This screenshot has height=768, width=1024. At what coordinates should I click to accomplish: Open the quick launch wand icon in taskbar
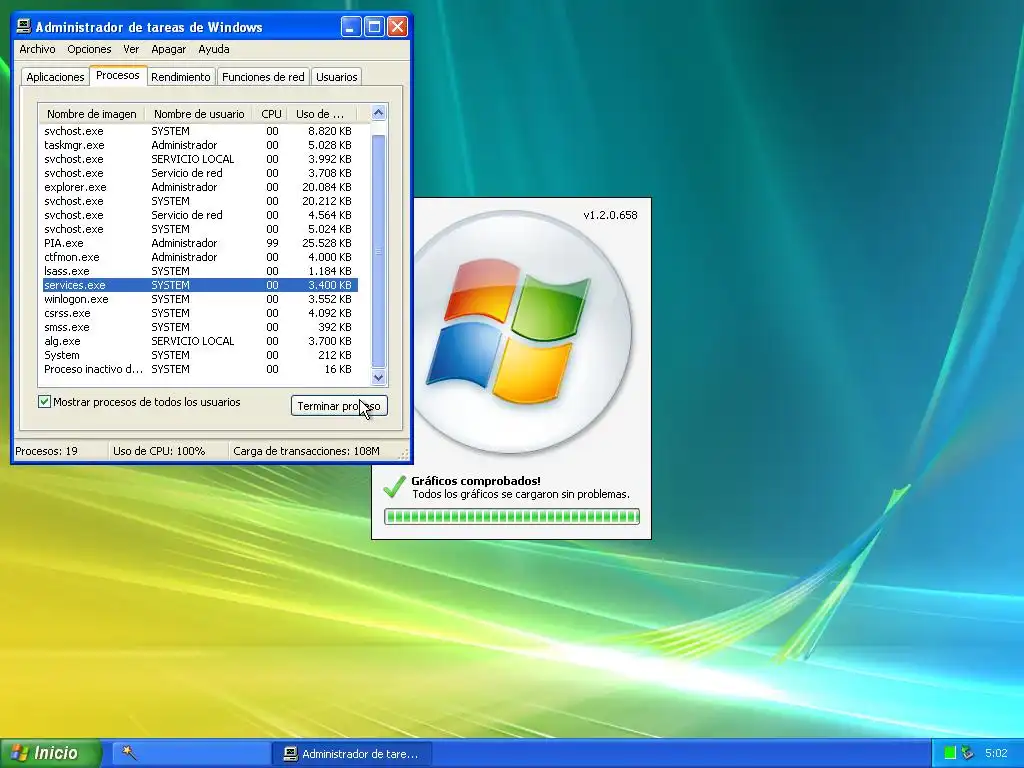[129, 753]
